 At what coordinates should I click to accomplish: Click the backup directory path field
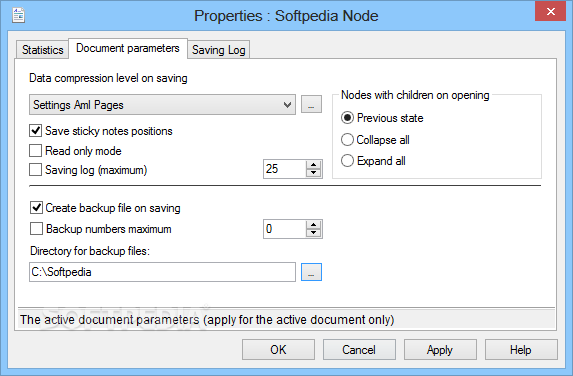pyautogui.click(x=162, y=272)
